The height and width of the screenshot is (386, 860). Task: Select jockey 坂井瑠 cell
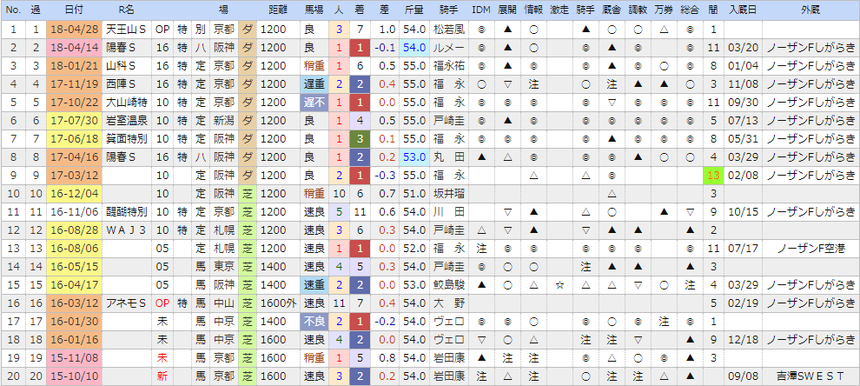point(448,194)
